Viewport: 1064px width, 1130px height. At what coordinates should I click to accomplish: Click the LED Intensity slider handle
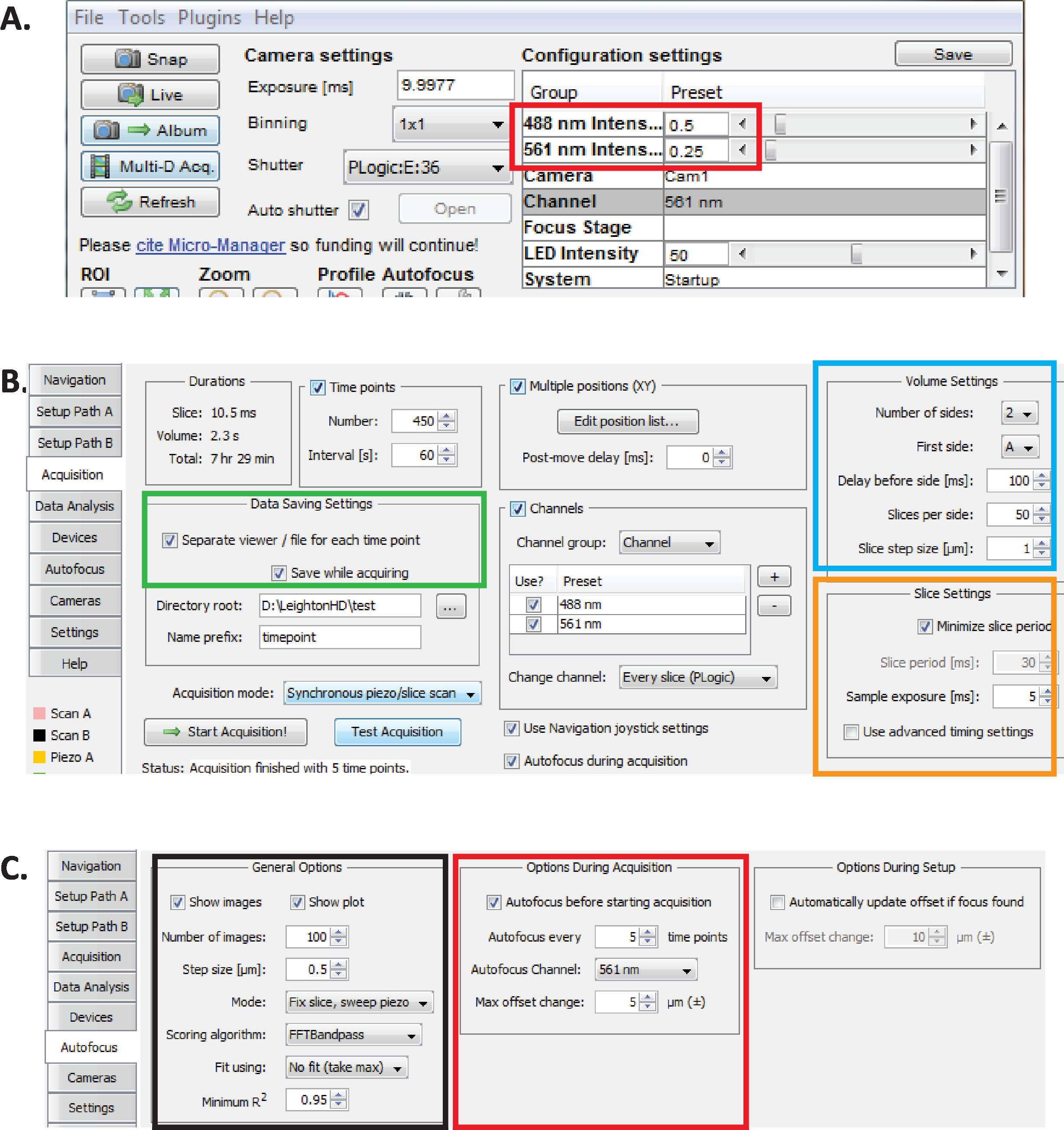[856, 253]
